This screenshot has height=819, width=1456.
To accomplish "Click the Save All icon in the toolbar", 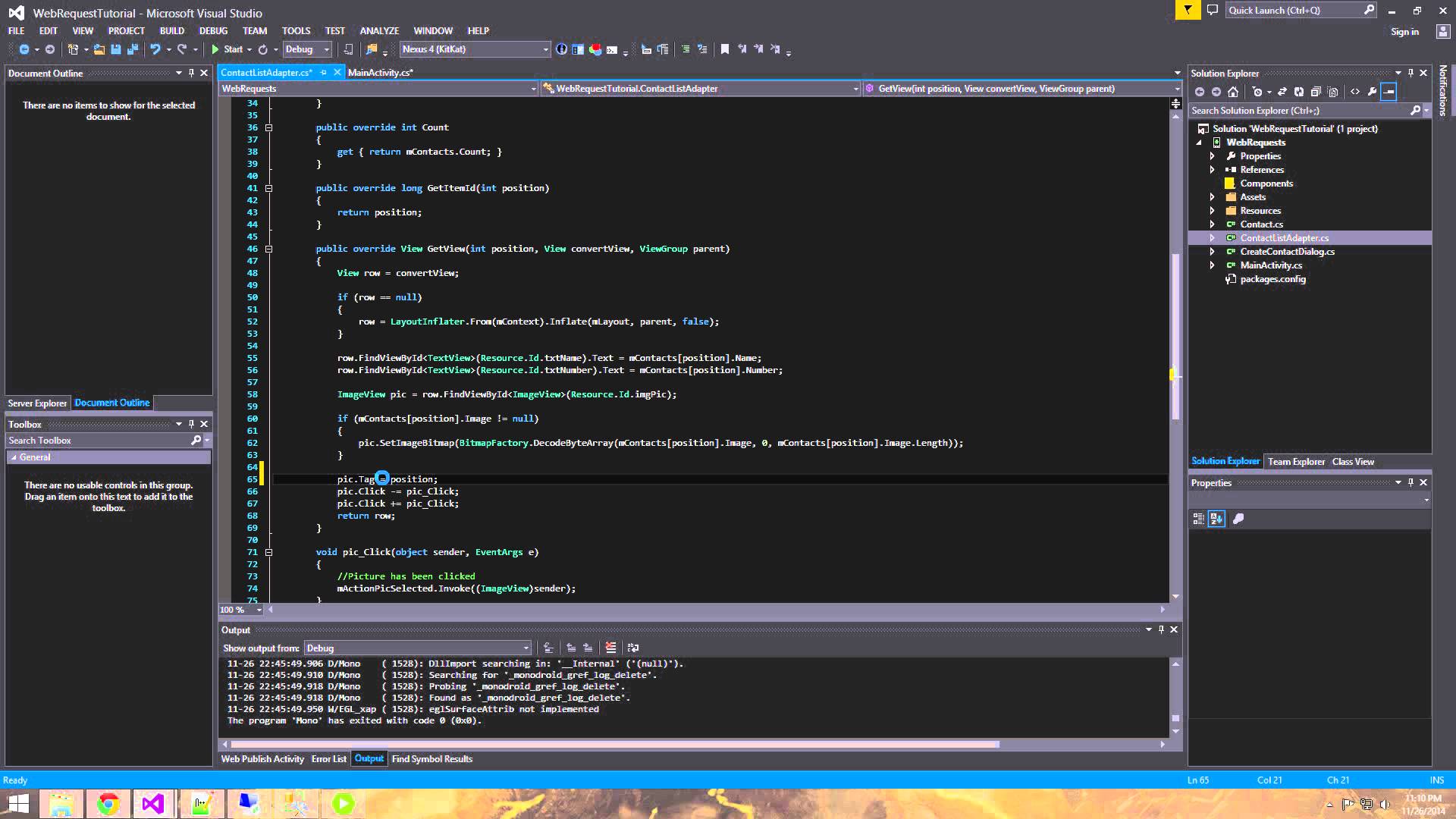I will coord(133,49).
